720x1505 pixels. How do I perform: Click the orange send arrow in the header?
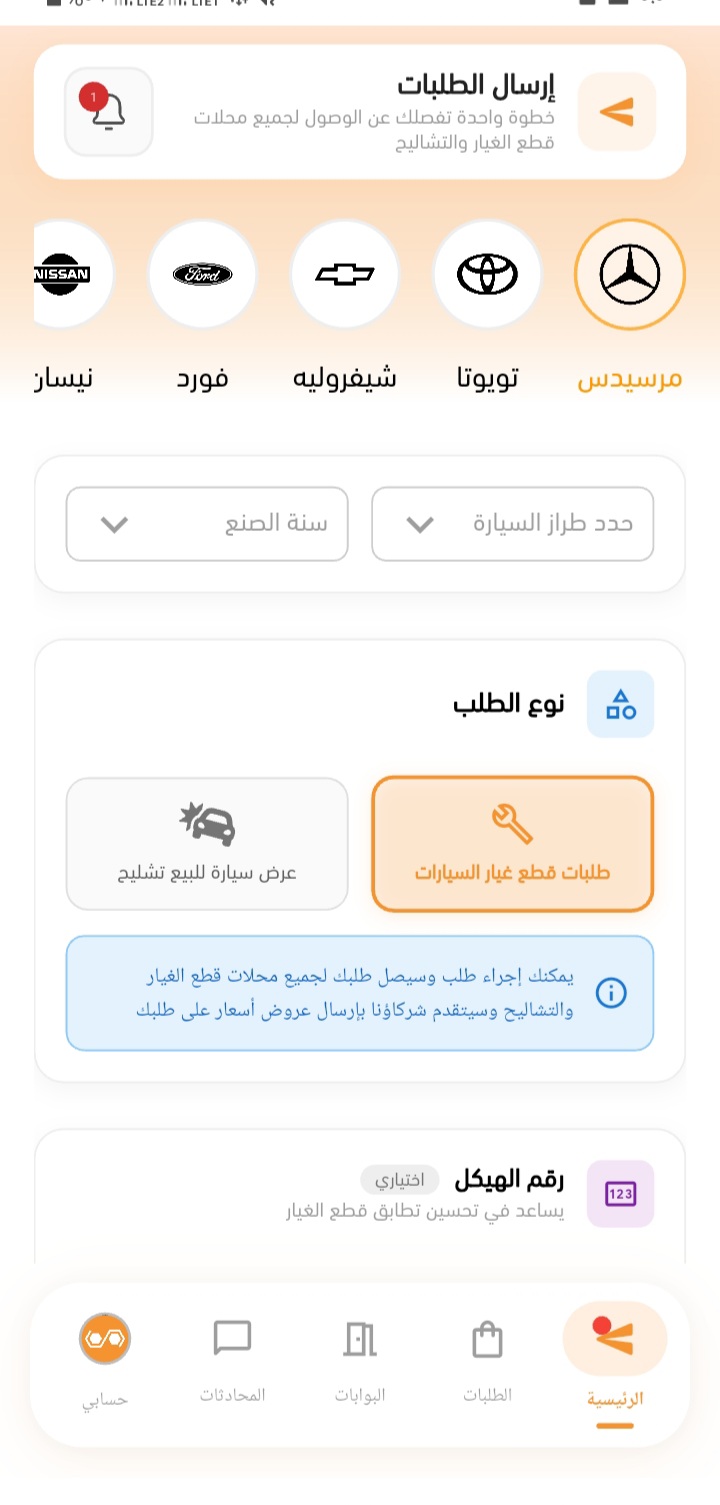(616, 112)
